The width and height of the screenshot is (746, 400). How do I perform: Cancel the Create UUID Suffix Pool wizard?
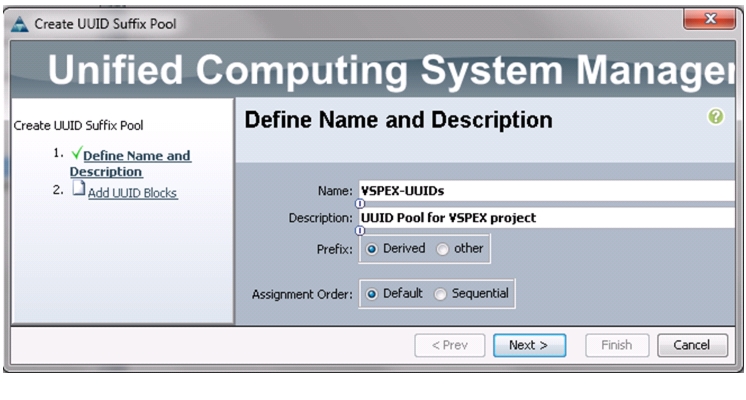click(x=692, y=345)
